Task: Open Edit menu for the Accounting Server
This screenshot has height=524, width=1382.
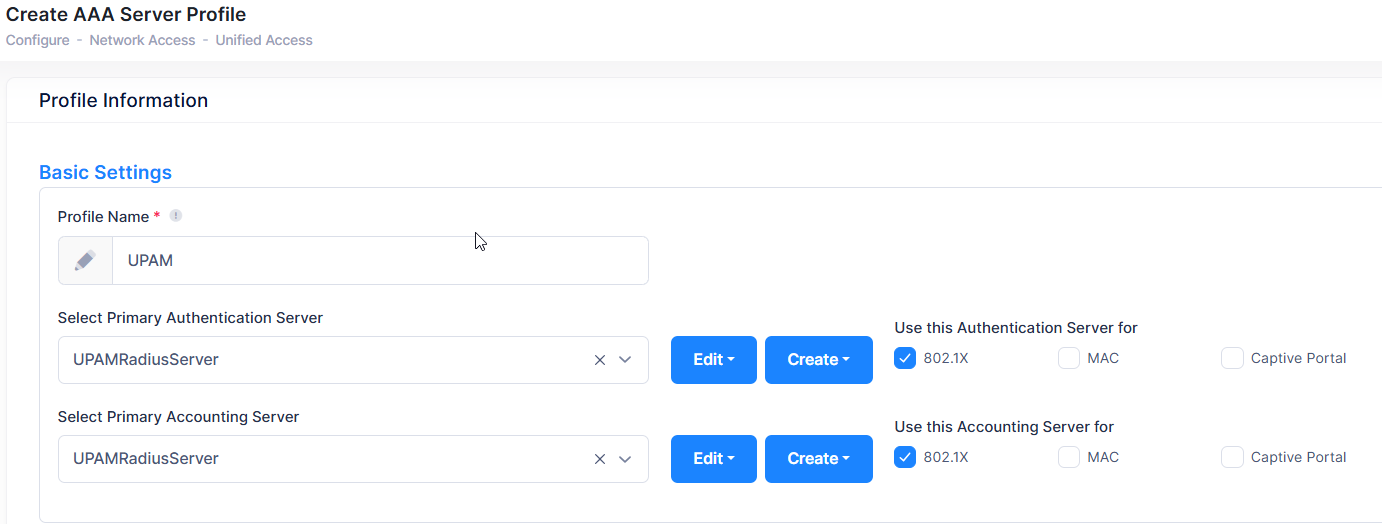Action: point(713,459)
